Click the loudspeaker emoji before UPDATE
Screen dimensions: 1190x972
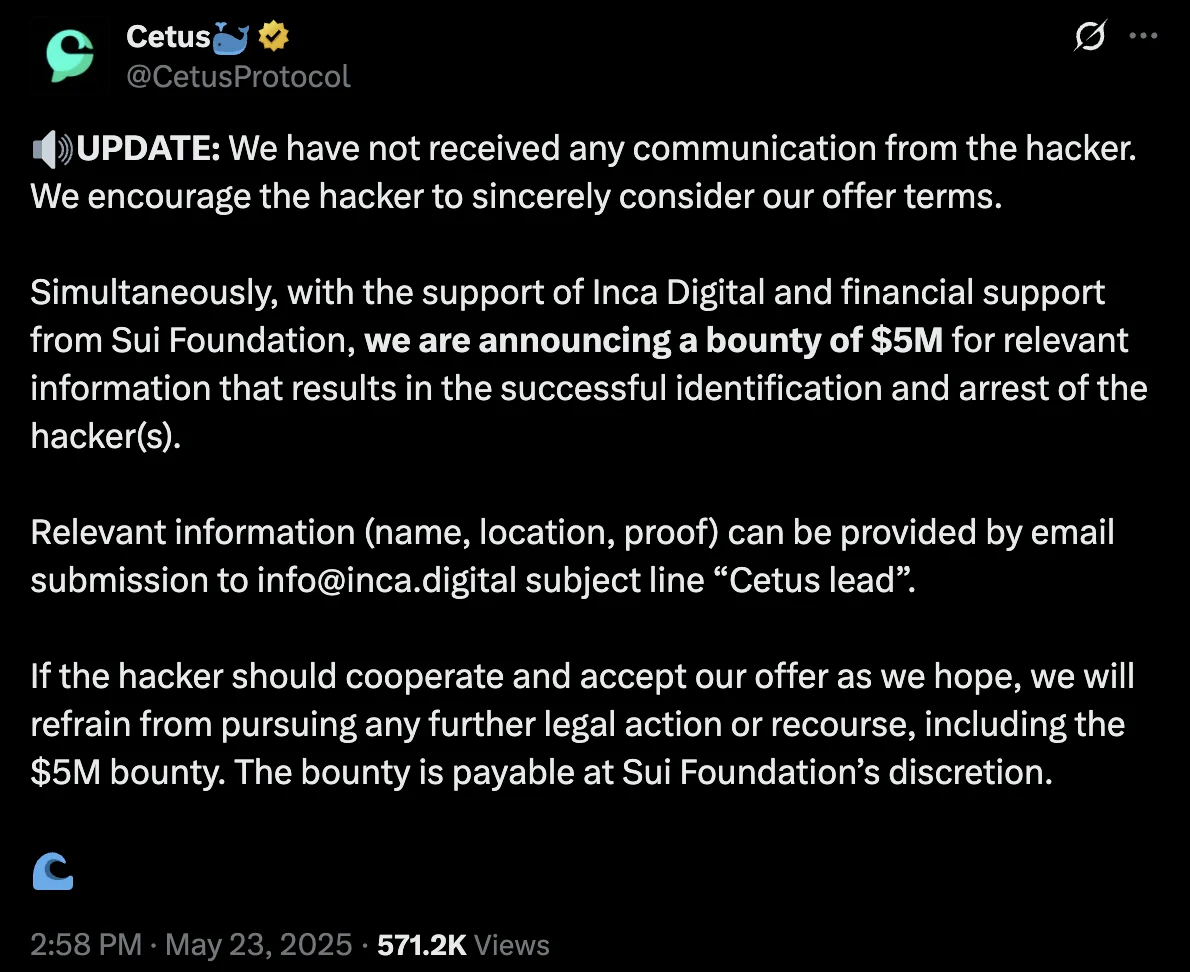(x=52, y=150)
